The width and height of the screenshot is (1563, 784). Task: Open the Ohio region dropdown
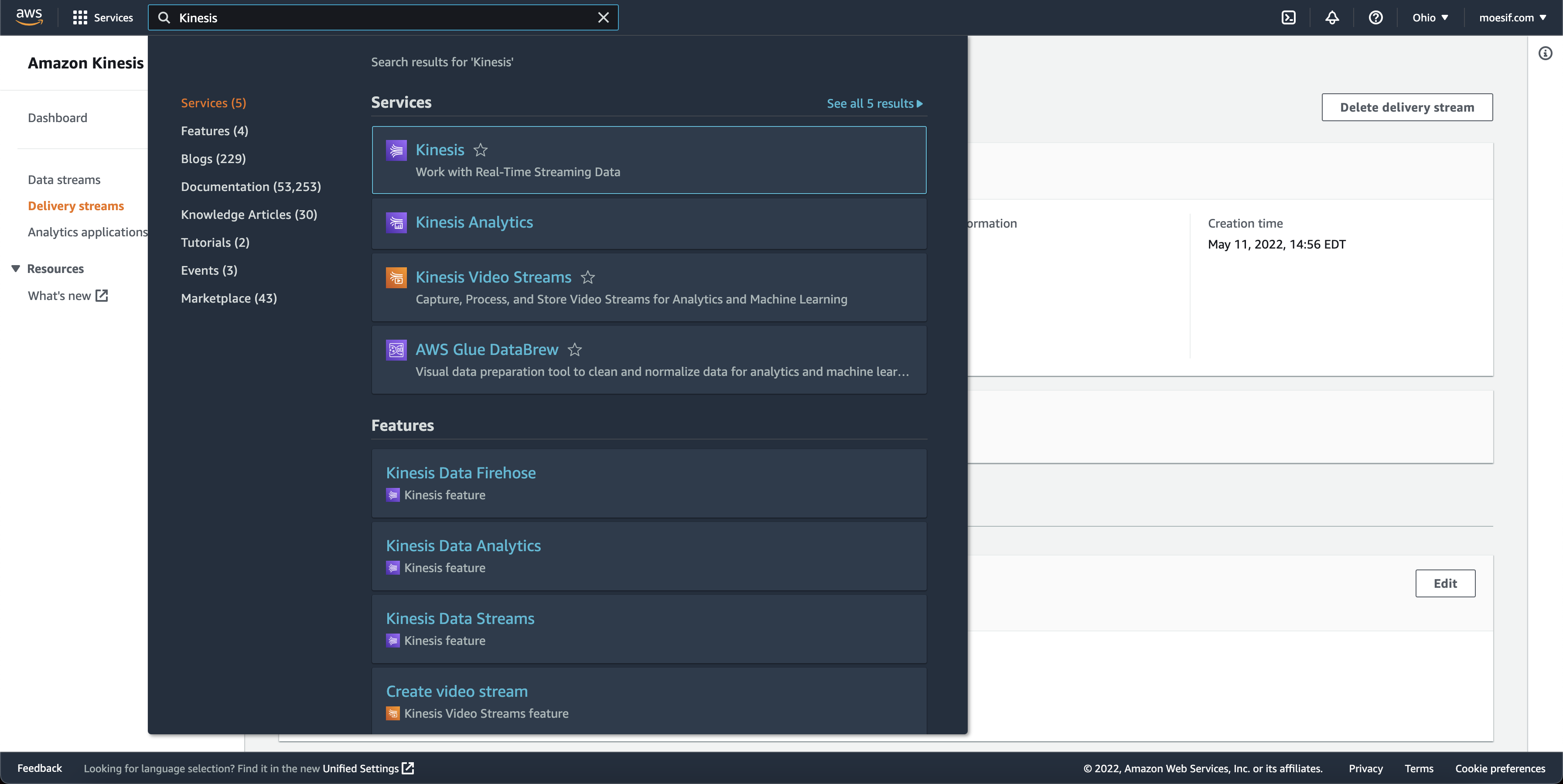click(x=1430, y=17)
